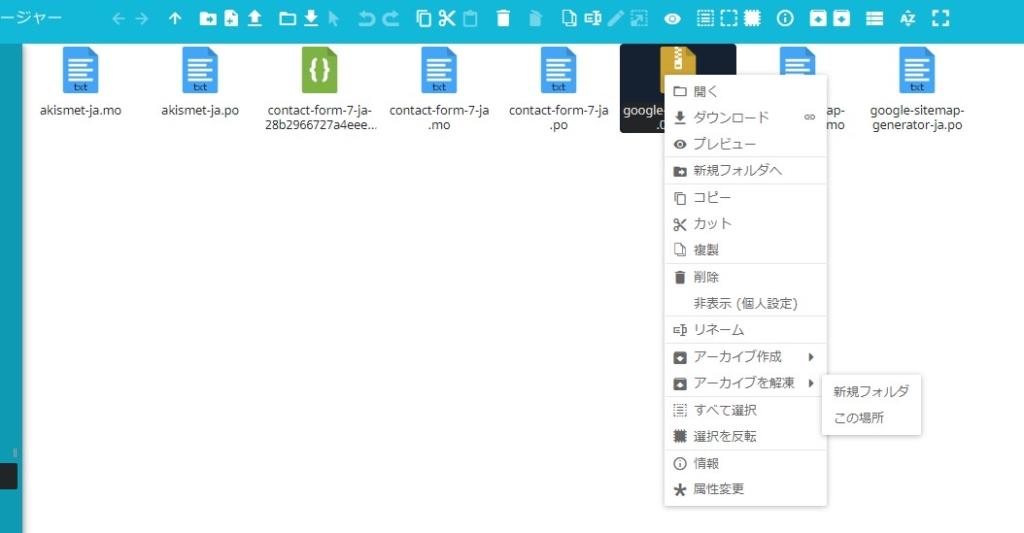1024x533 pixels.
Task: Click the paste clipboard toolbar icon
Action: pyautogui.click(x=470, y=19)
